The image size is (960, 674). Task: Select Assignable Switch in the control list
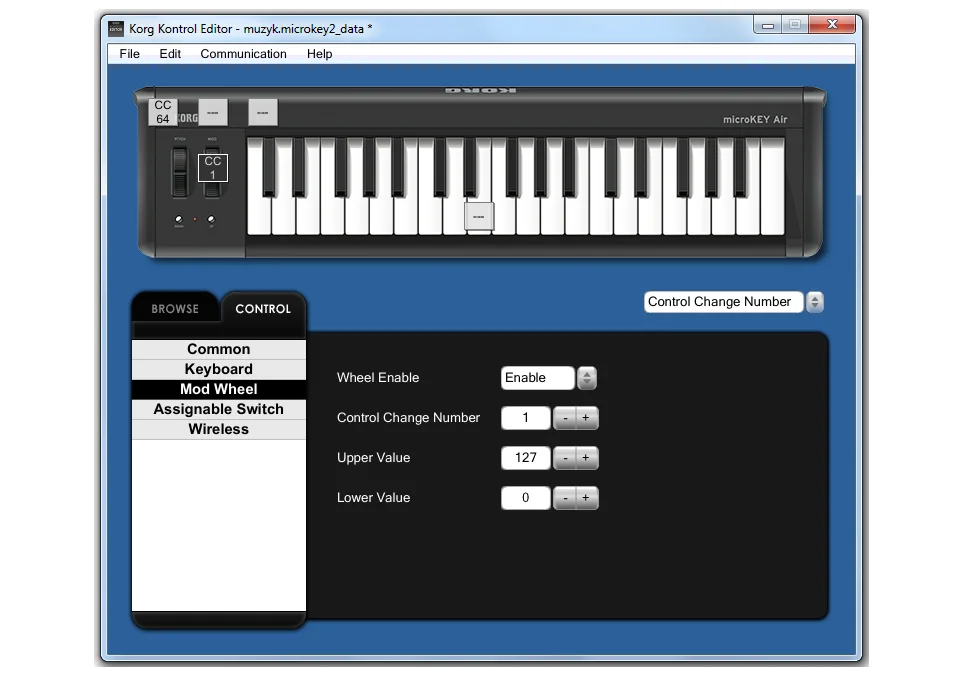point(219,409)
